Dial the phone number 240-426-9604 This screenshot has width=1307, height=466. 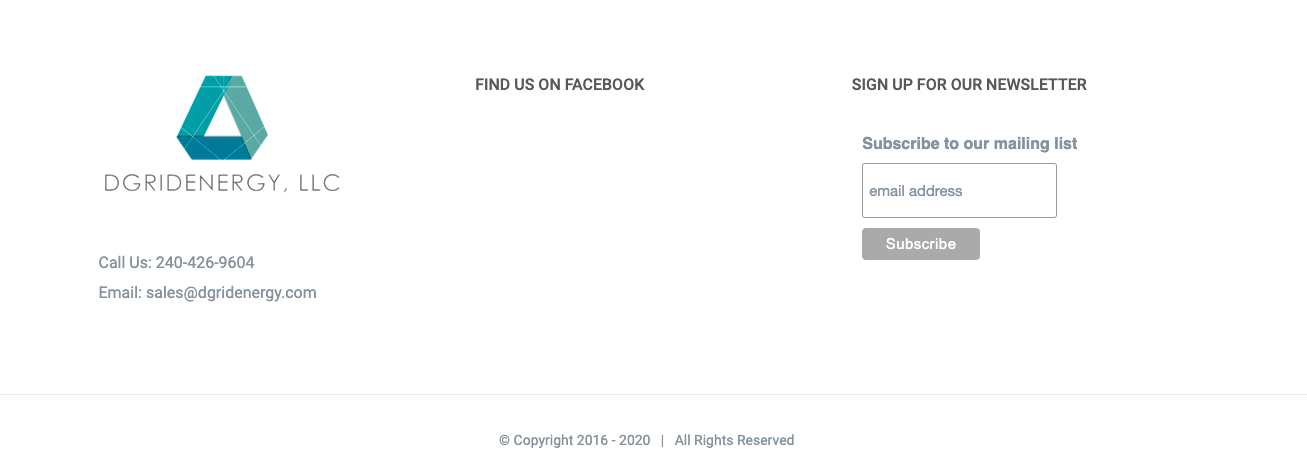(205, 263)
